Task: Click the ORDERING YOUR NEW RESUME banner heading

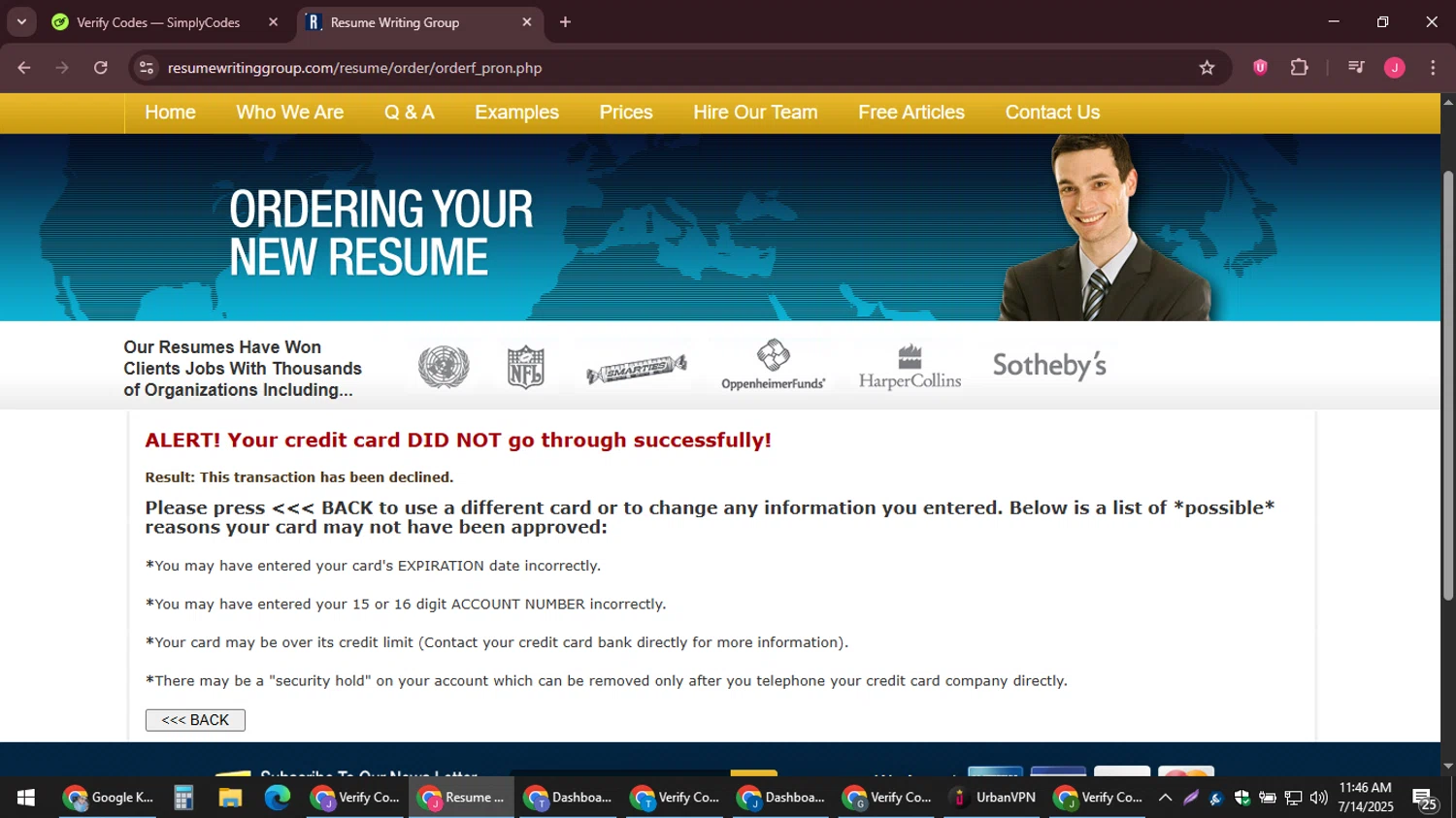Action: click(x=381, y=233)
